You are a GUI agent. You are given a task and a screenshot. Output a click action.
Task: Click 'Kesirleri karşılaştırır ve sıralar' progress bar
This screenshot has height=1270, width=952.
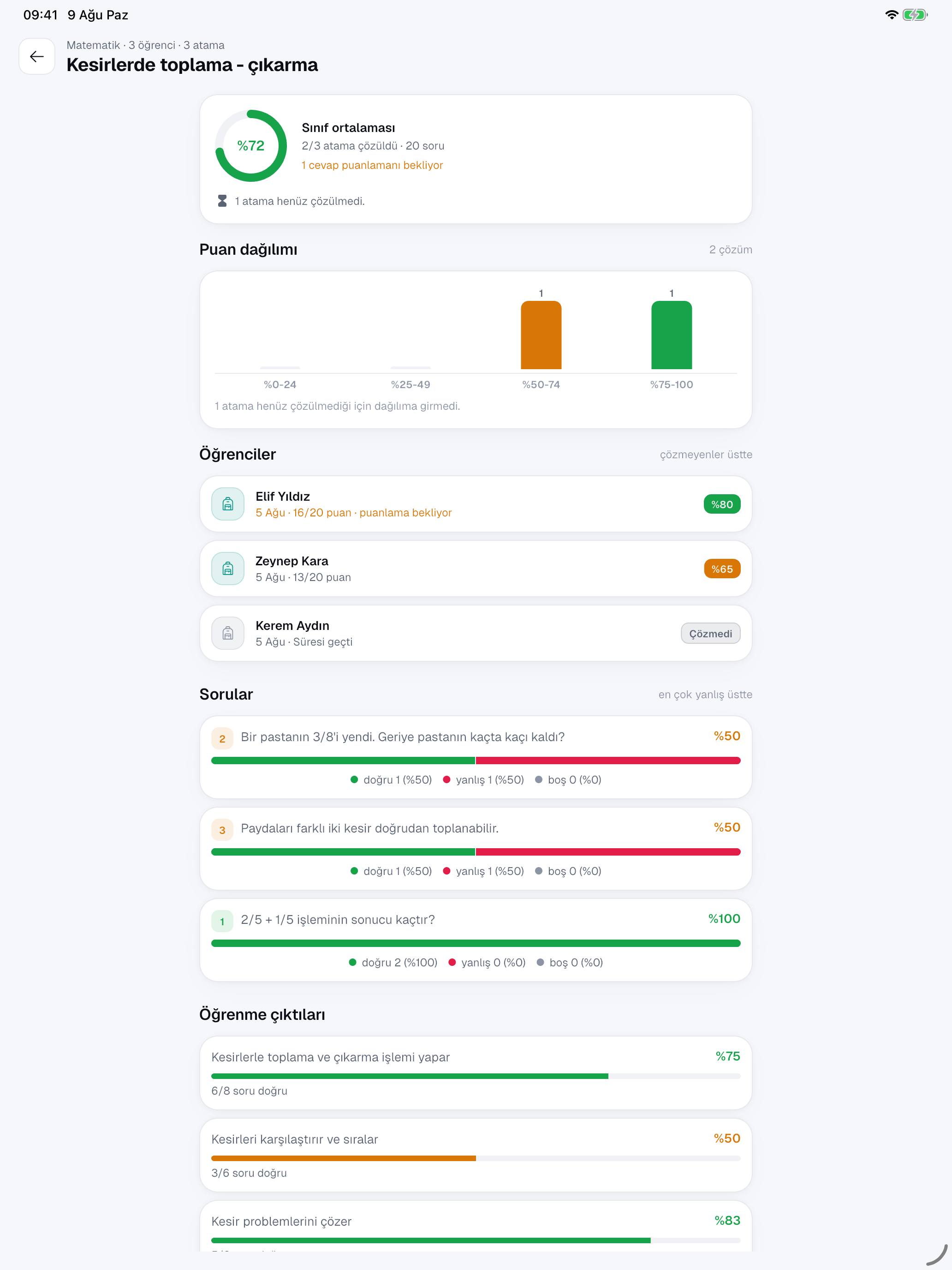(x=476, y=1158)
